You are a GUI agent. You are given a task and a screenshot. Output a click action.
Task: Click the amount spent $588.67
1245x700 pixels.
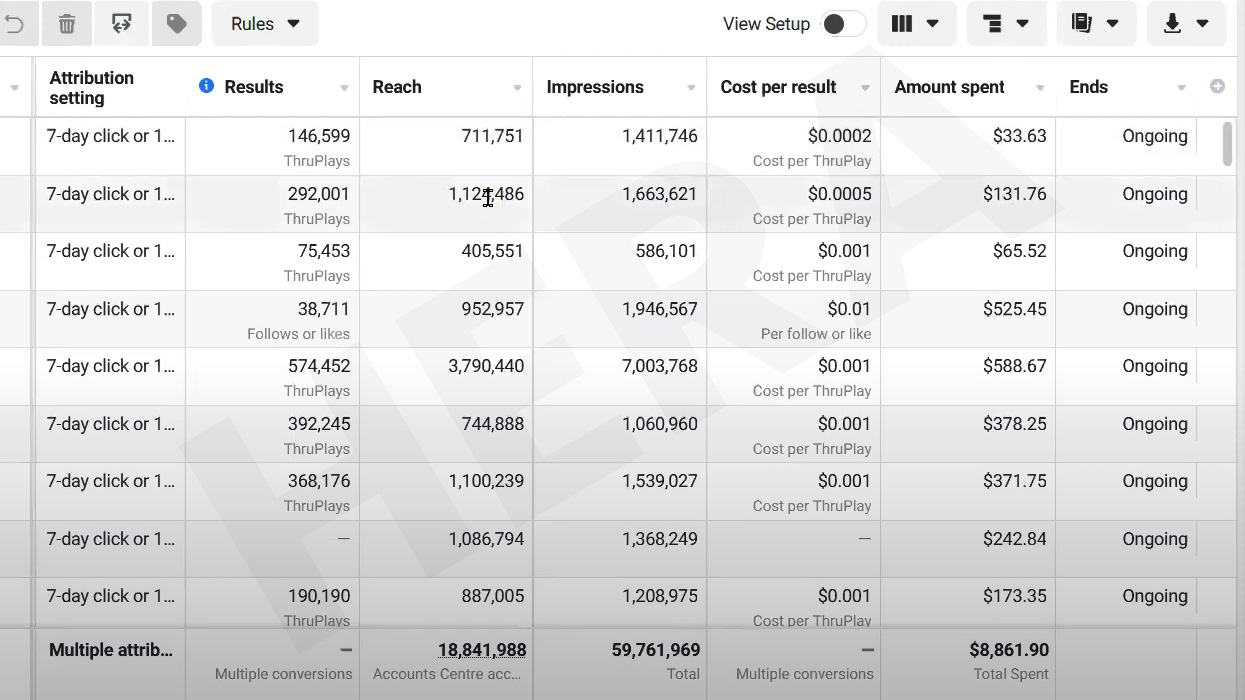pyautogui.click(x=1014, y=366)
